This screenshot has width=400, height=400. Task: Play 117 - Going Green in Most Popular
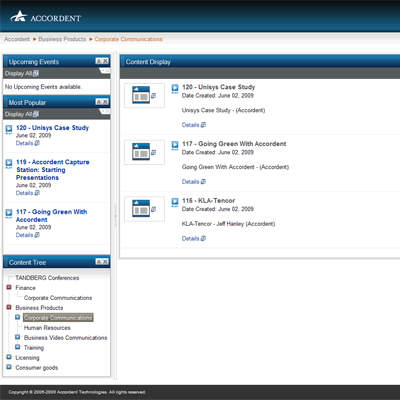click(x=9, y=213)
